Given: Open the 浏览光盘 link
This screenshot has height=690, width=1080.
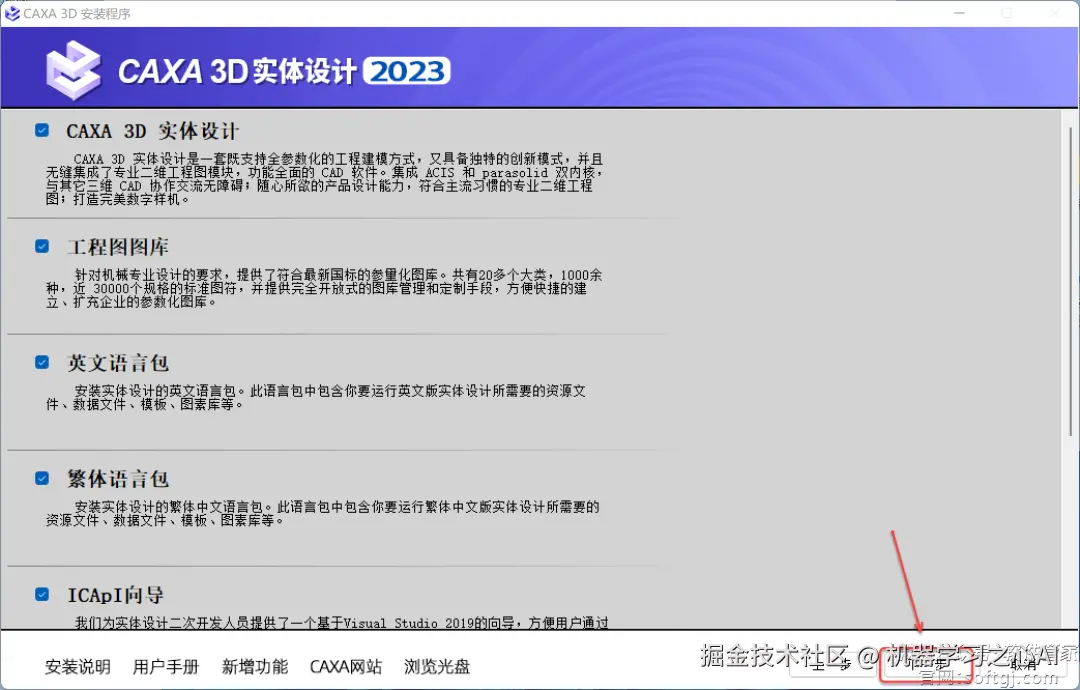Looking at the screenshot, I should point(437,667).
